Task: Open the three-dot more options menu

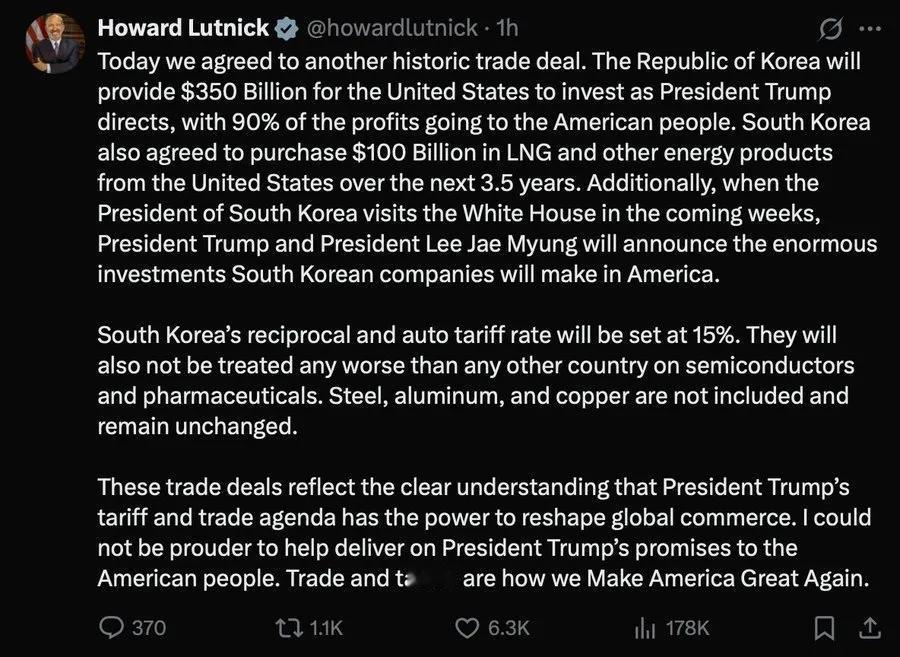Action: (x=870, y=28)
